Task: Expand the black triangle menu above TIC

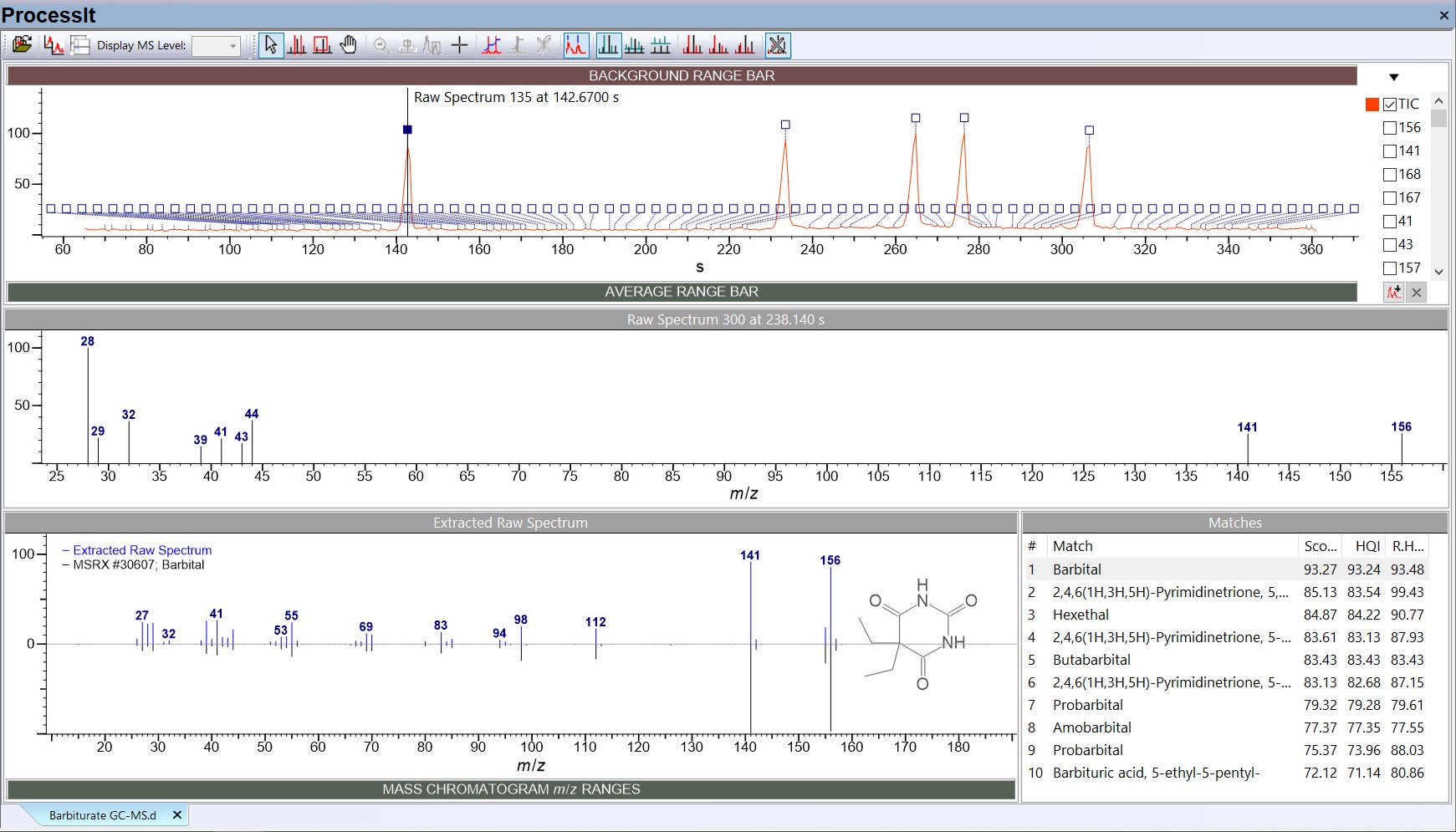Action: 1394,78
